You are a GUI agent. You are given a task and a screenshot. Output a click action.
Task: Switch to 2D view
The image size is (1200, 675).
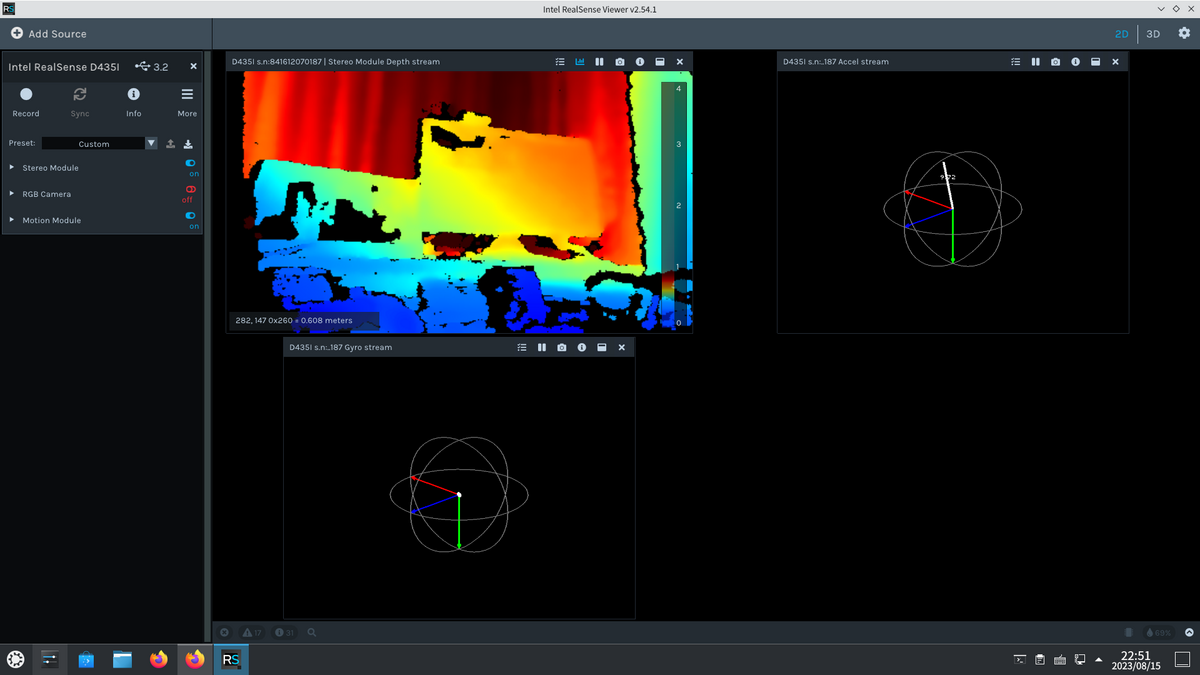coord(1122,34)
